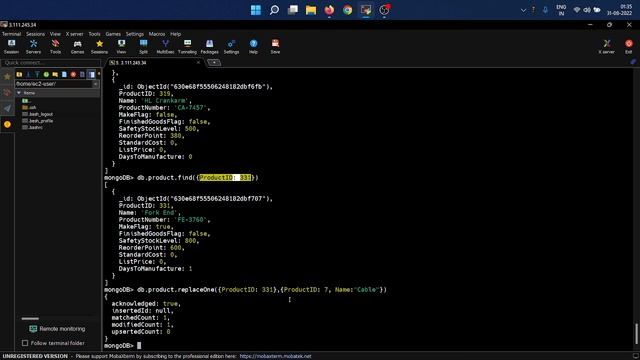Open the Tools menu
Screen dimensions: 640x360
click(94, 34)
